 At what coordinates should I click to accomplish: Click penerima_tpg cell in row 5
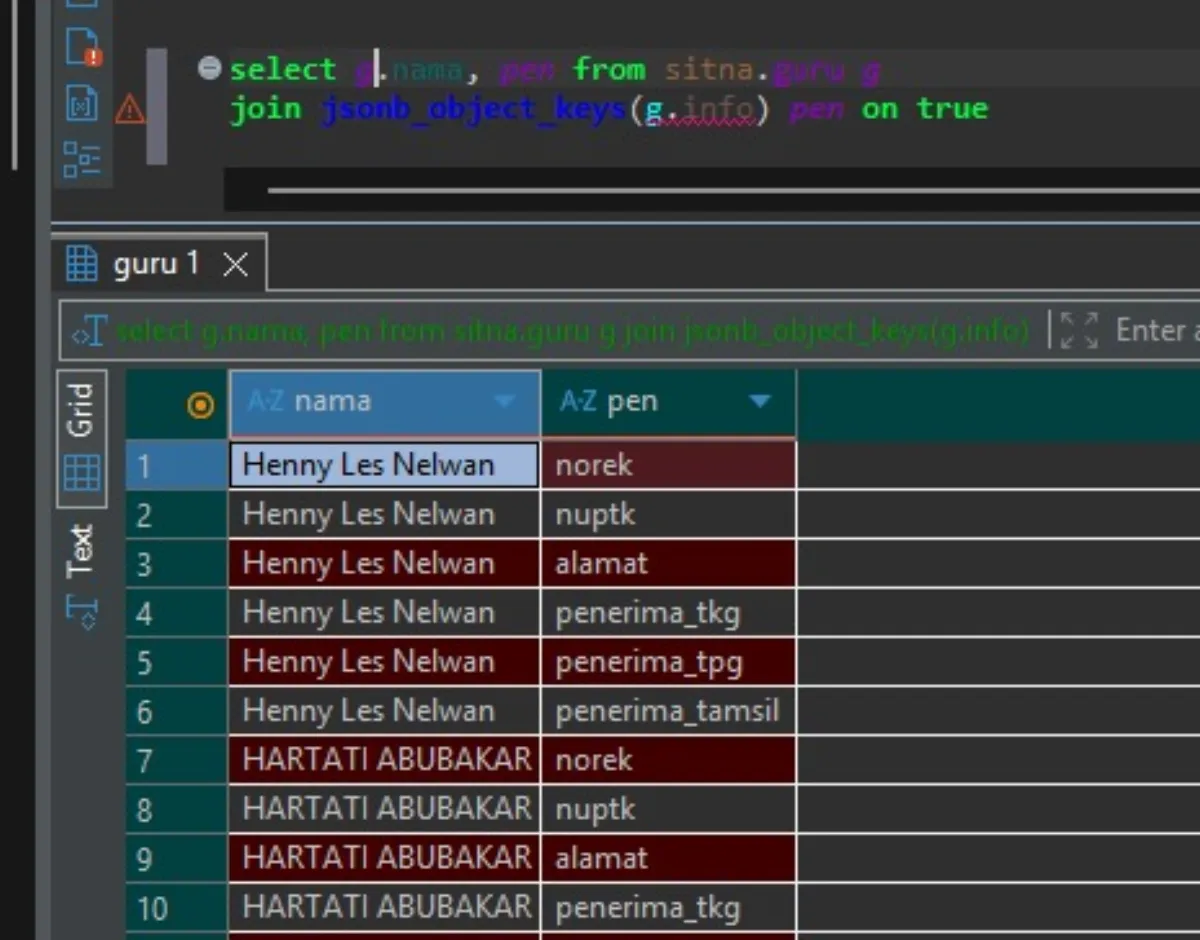click(x=669, y=662)
